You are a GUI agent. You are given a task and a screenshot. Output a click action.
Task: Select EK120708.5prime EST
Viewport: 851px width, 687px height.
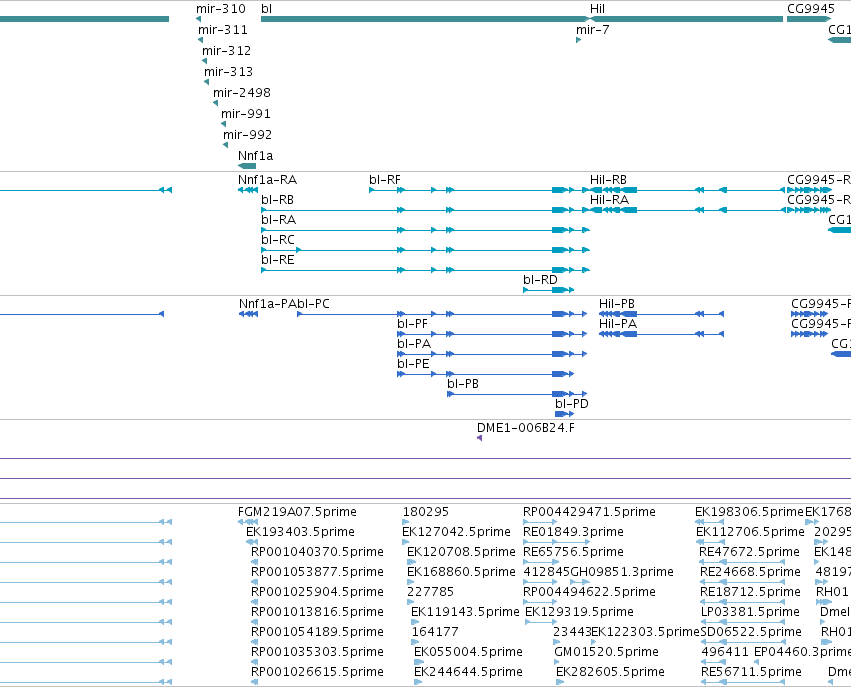point(410,562)
